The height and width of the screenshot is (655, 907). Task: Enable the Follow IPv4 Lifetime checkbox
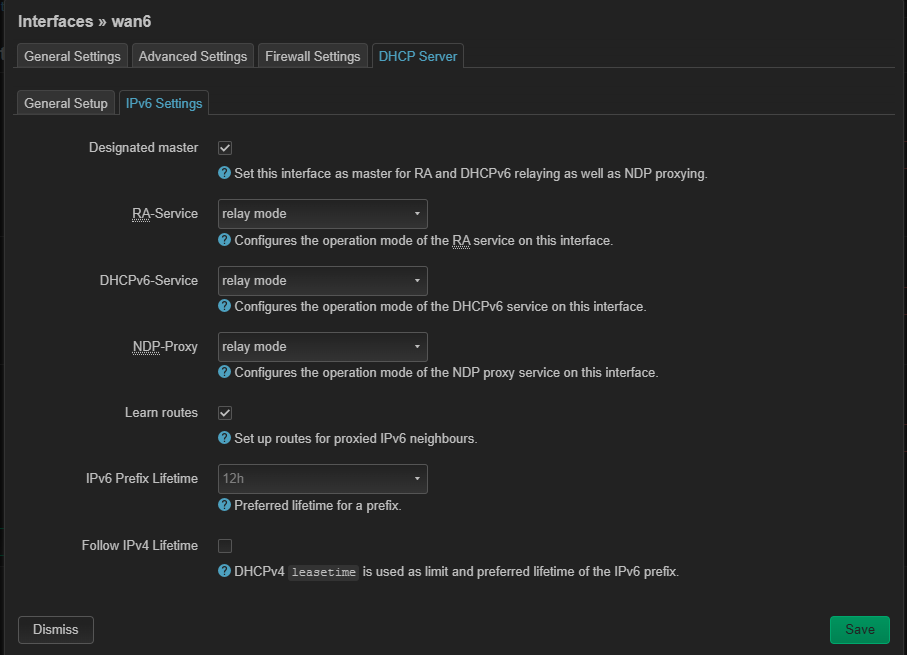[x=225, y=546]
